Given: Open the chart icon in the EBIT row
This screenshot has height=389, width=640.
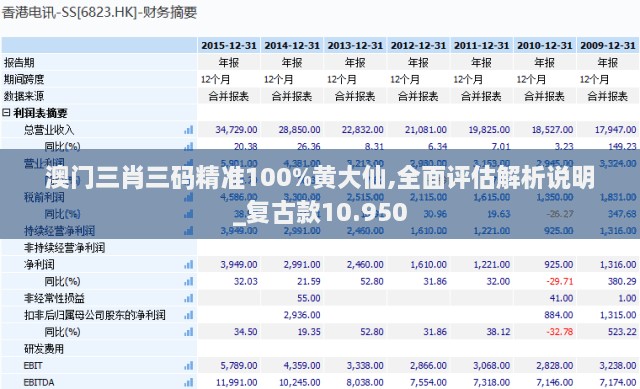Looking at the screenshot, I should pyautogui.click(x=189, y=365).
